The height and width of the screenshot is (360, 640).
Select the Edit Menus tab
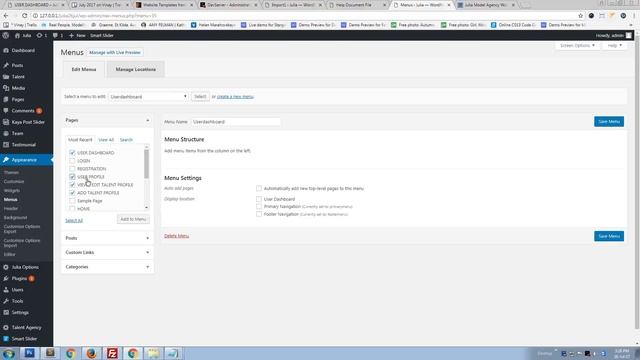[x=84, y=69]
